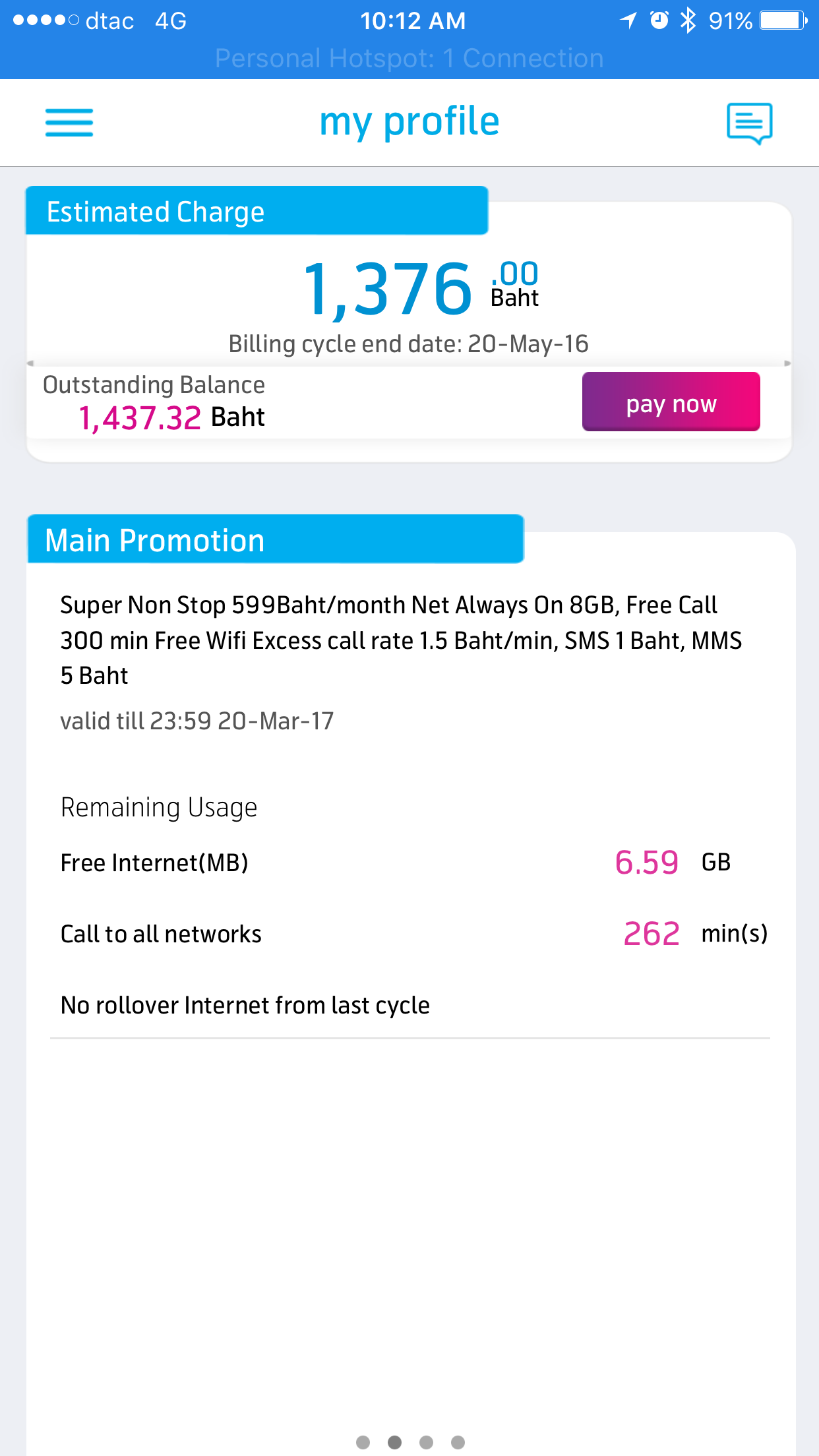Select the second page indicator dot
The height and width of the screenshot is (1456, 819).
pos(394,1442)
